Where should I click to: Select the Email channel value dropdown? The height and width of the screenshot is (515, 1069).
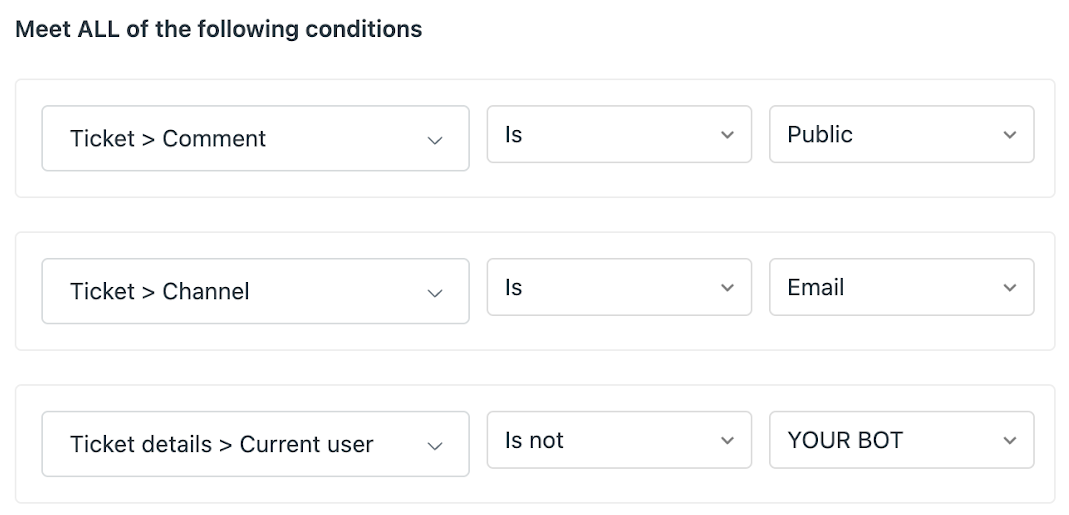(900, 288)
